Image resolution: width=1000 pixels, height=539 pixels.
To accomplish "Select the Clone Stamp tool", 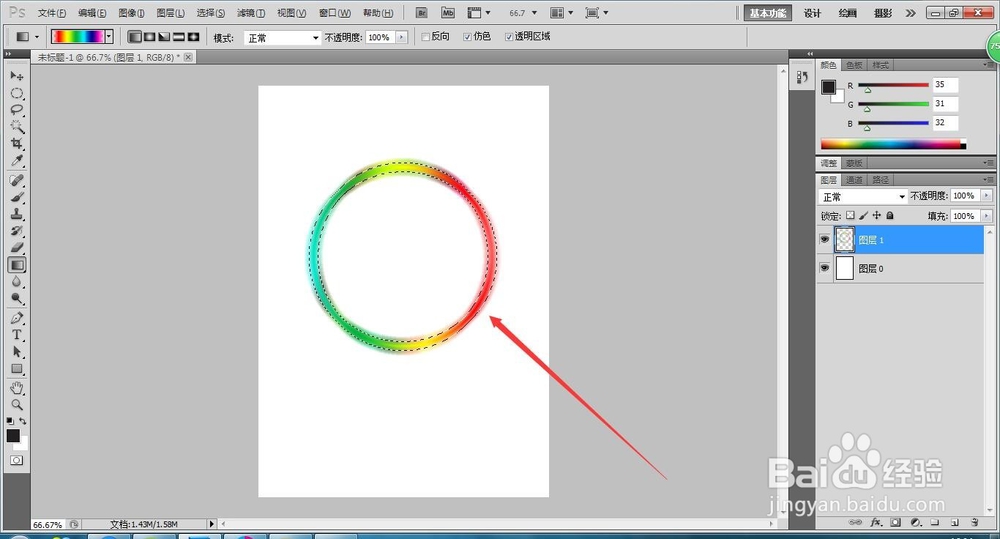I will (17, 214).
